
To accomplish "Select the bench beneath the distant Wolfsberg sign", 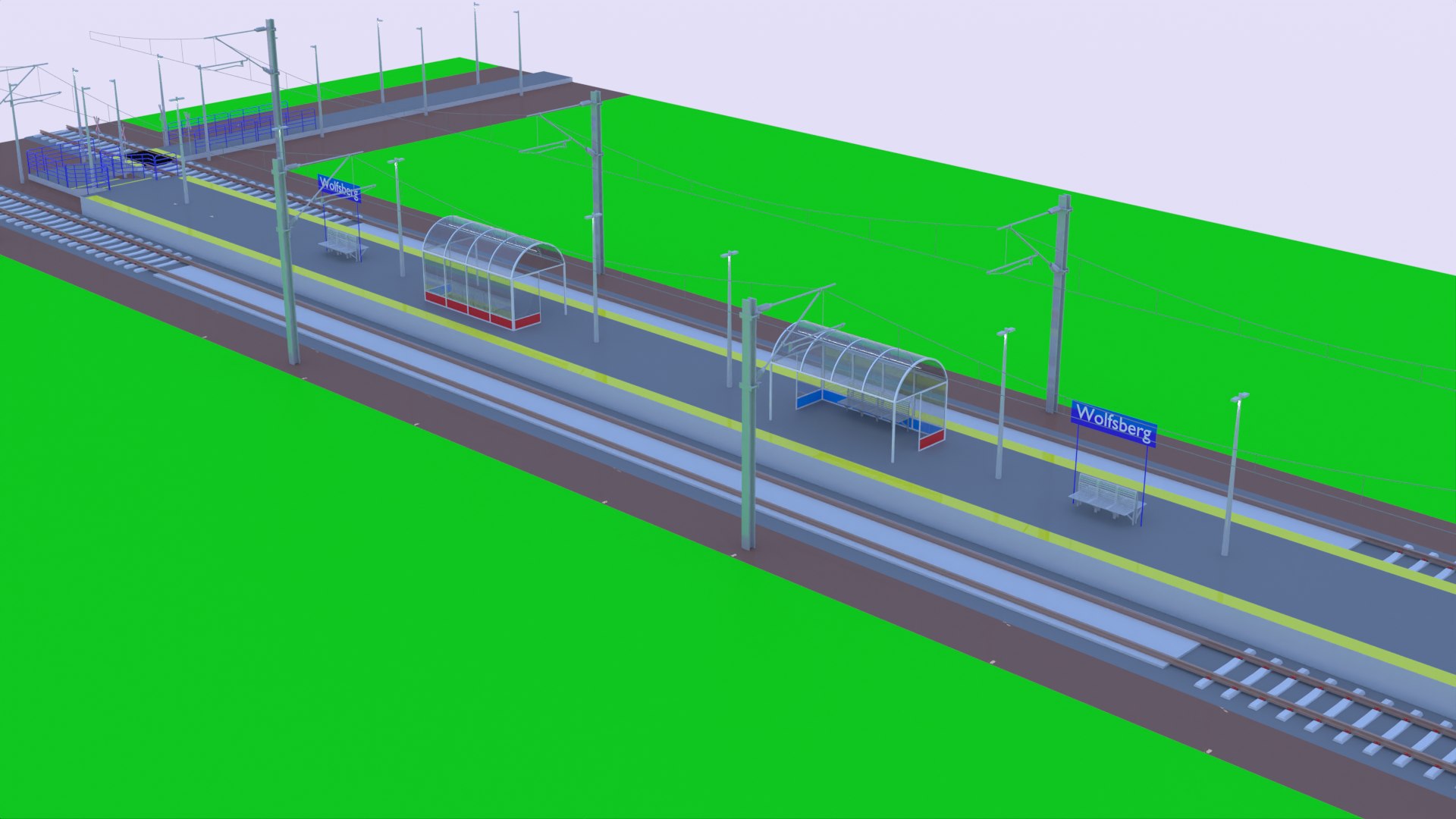I will [x=343, y=245].
